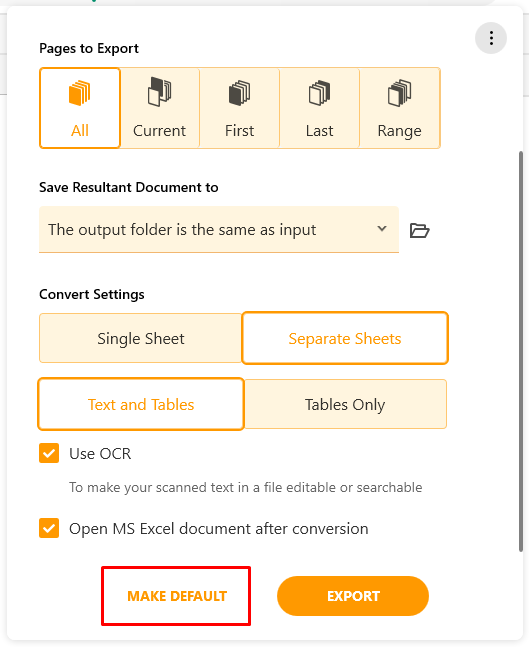Uncheck Open MS Excel document after conversion

(x=49, y=528)
